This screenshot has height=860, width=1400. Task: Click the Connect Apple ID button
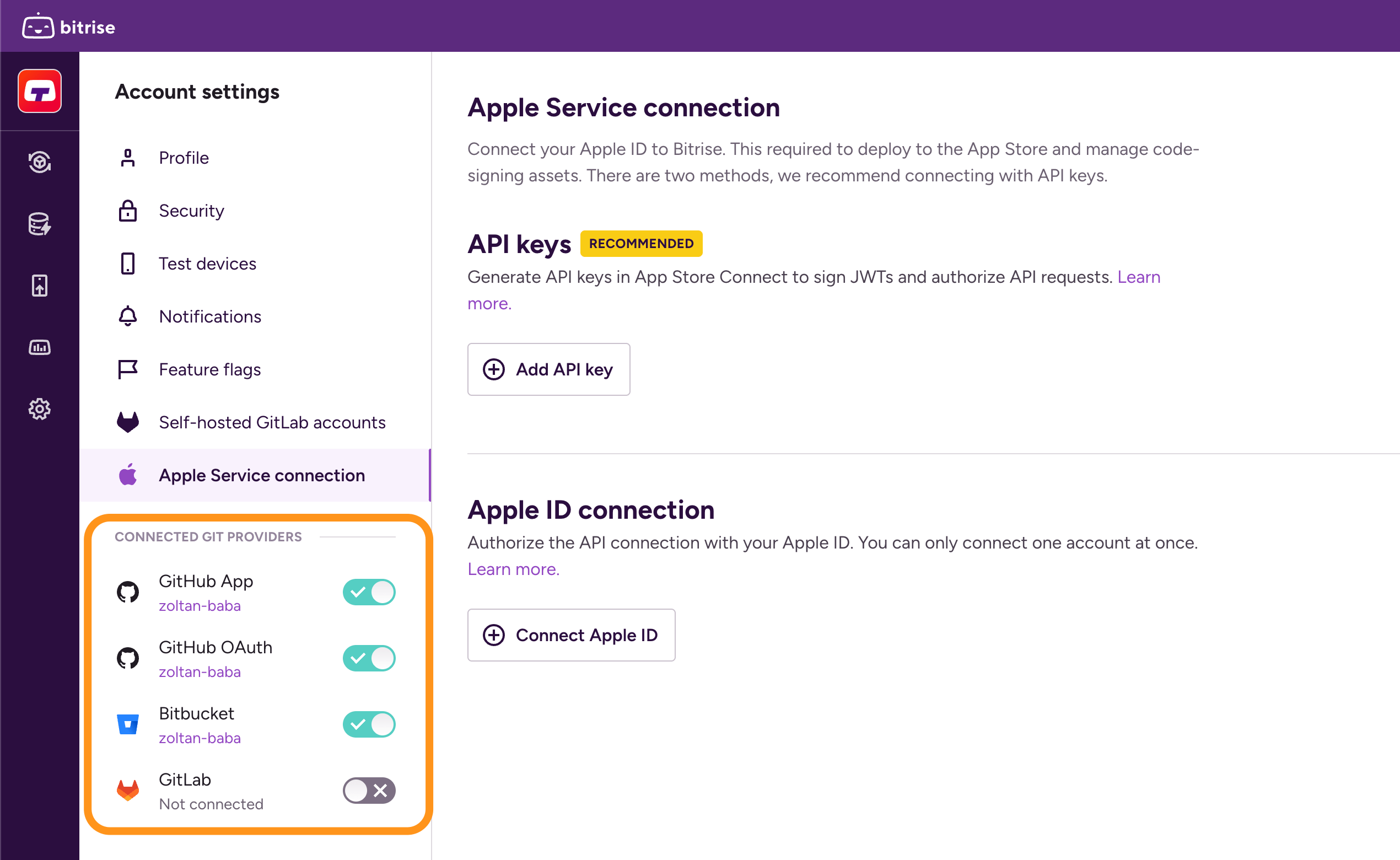pos(572,635)
